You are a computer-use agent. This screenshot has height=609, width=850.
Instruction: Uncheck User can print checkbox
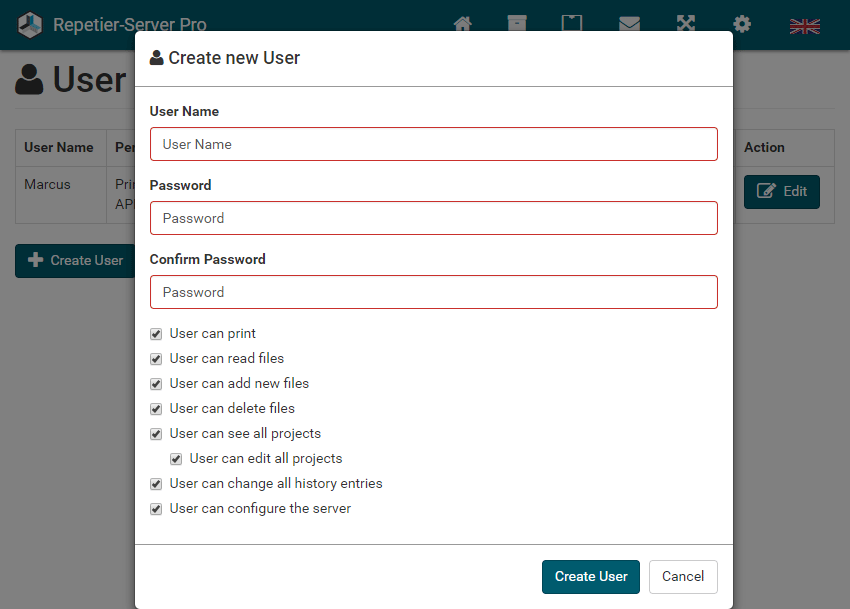point(156,334)
